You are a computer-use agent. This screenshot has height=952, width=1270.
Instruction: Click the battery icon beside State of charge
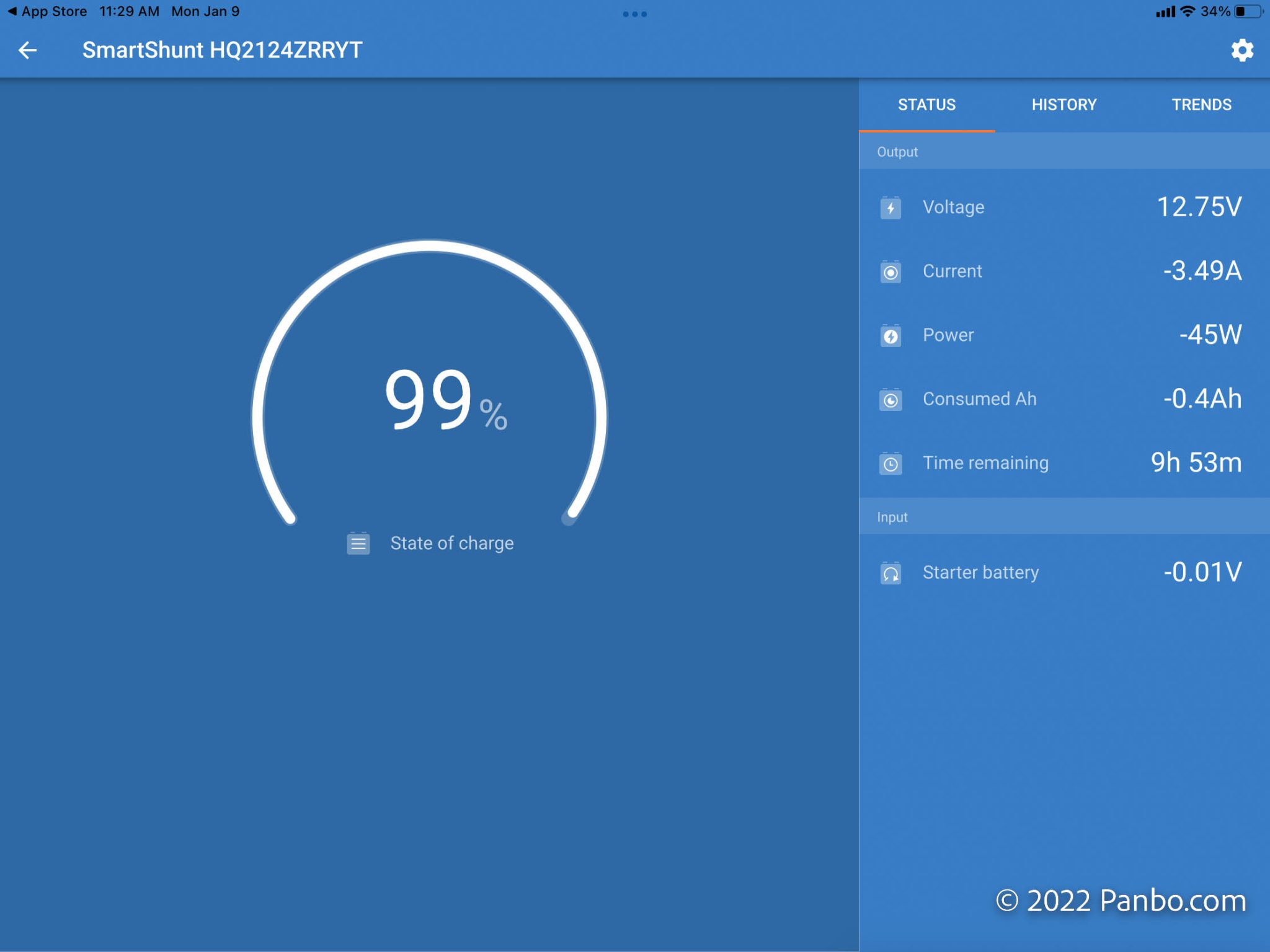click(358, 543)
